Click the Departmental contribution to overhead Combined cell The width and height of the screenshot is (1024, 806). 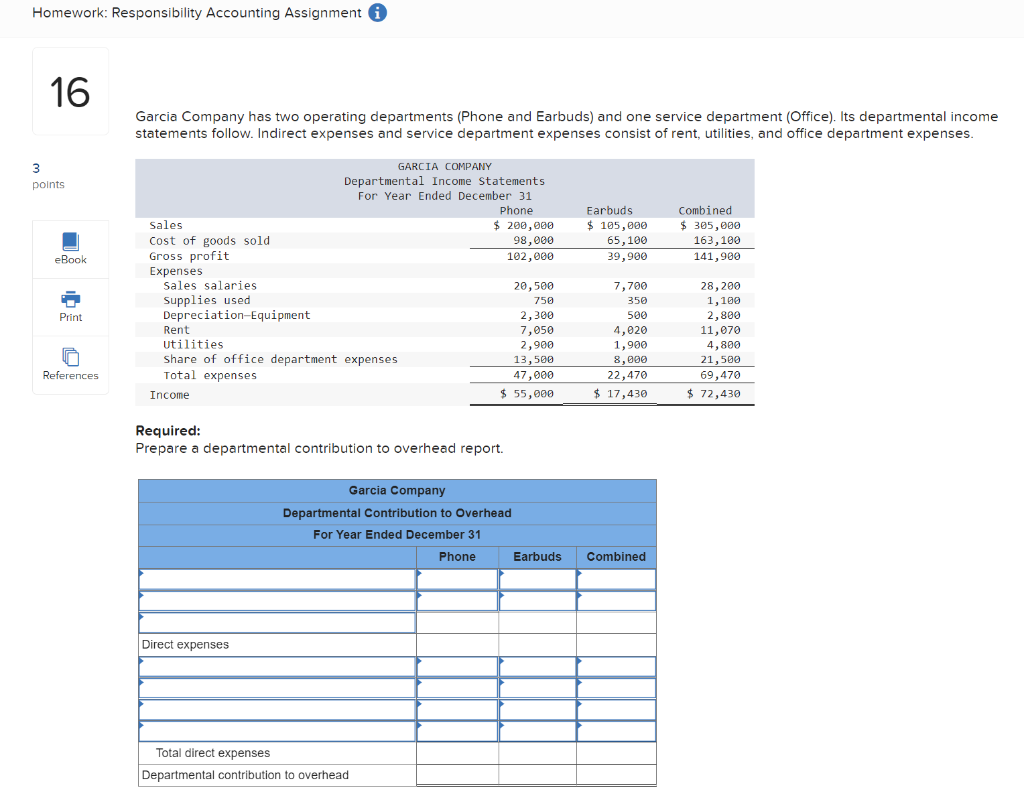pyautogui.click(x=616, y=774)
